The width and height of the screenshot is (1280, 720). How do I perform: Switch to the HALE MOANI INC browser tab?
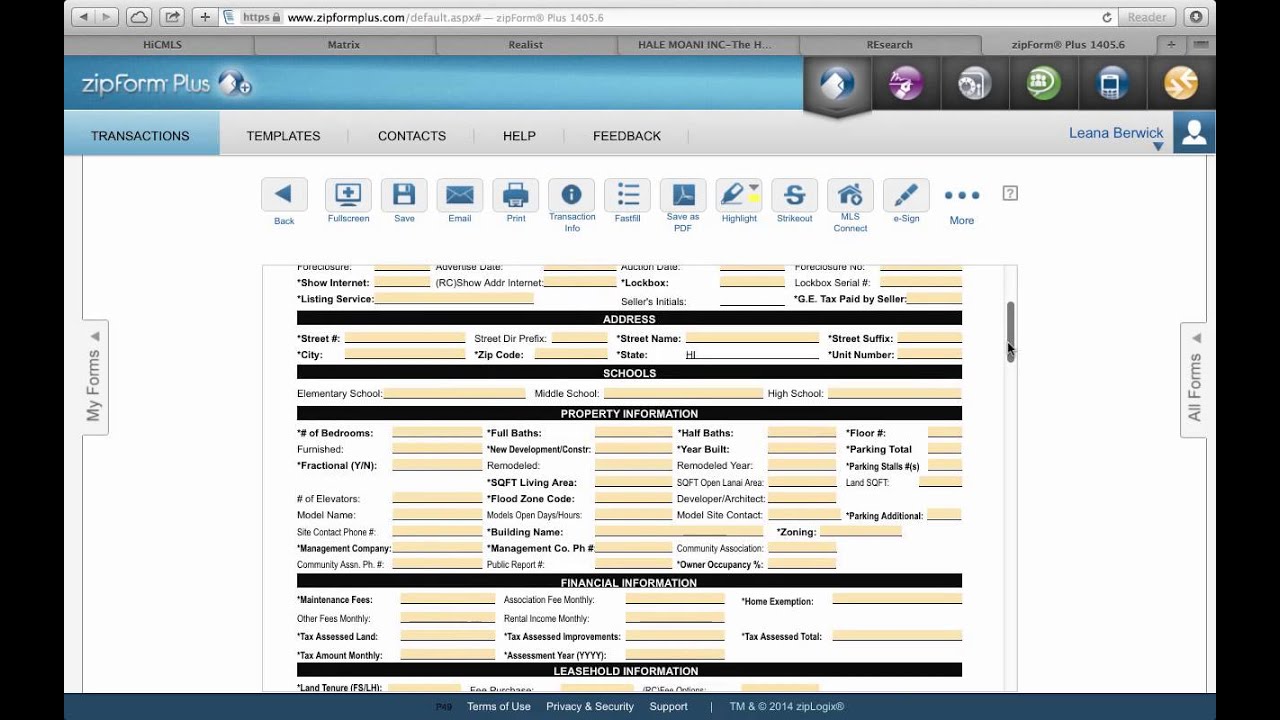[x=708, y=45]
